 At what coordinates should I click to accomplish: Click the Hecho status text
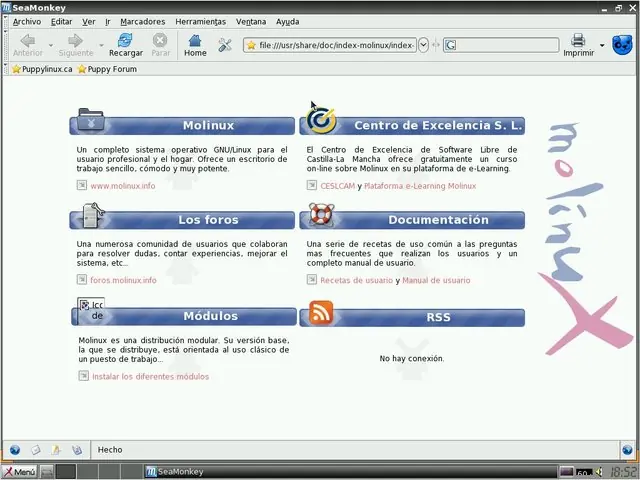coord(110,449)
